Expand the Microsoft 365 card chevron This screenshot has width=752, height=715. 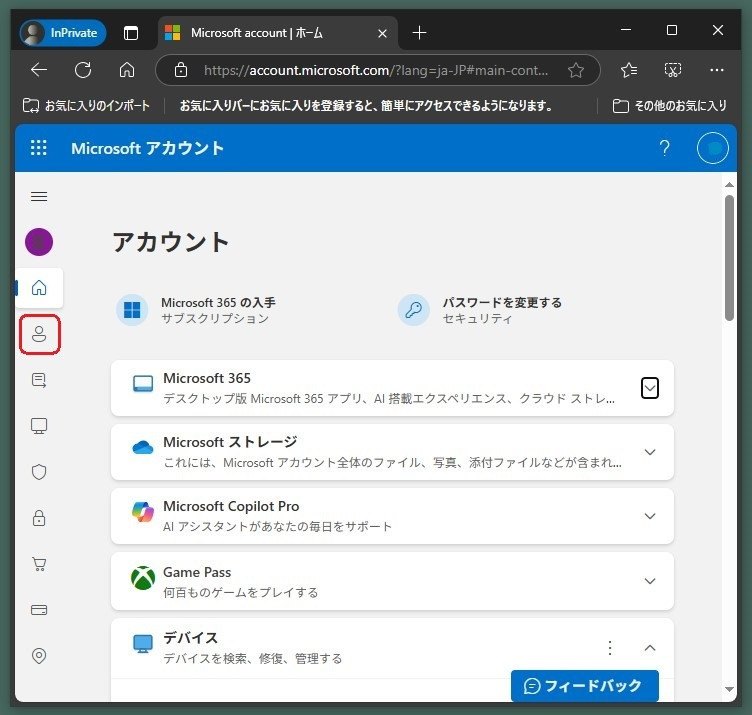650,388
